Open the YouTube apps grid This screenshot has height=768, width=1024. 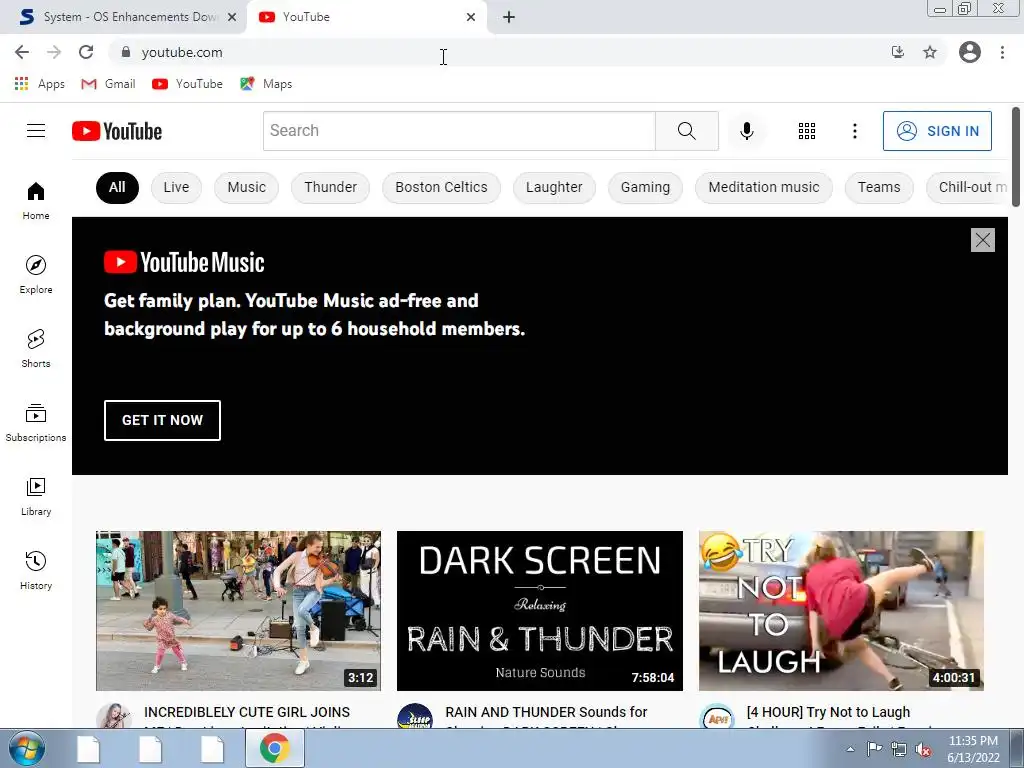[807, 131]
